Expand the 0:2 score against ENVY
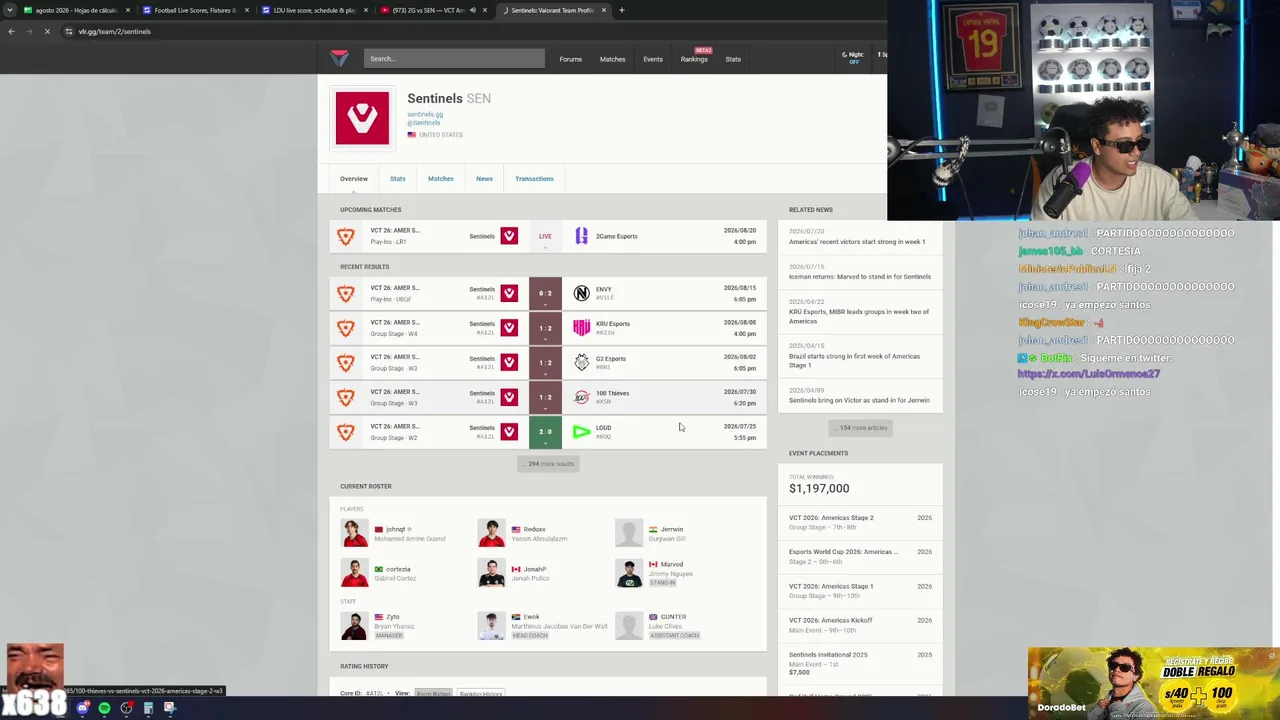 (x=545, y=293)
